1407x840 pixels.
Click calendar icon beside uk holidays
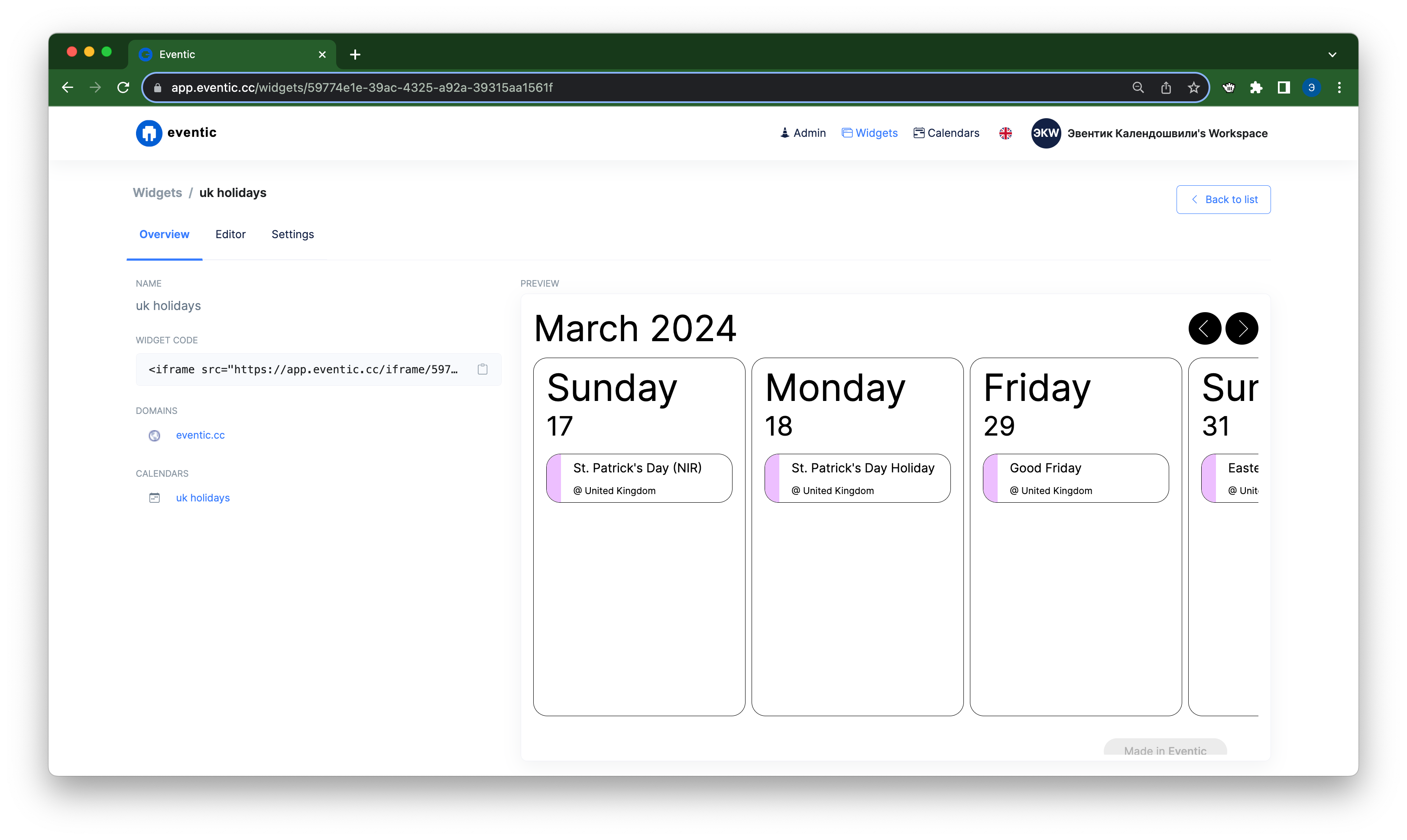coord(154,498)
